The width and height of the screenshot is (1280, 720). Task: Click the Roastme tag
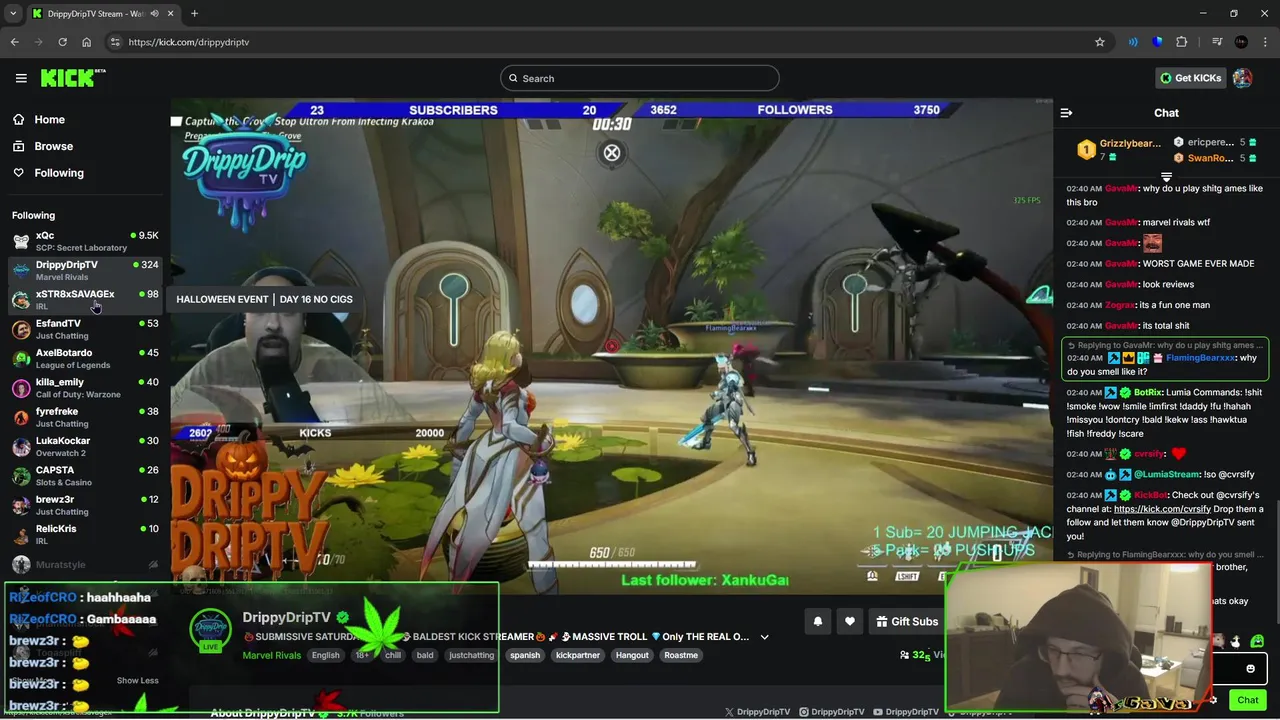pos(681,655)
